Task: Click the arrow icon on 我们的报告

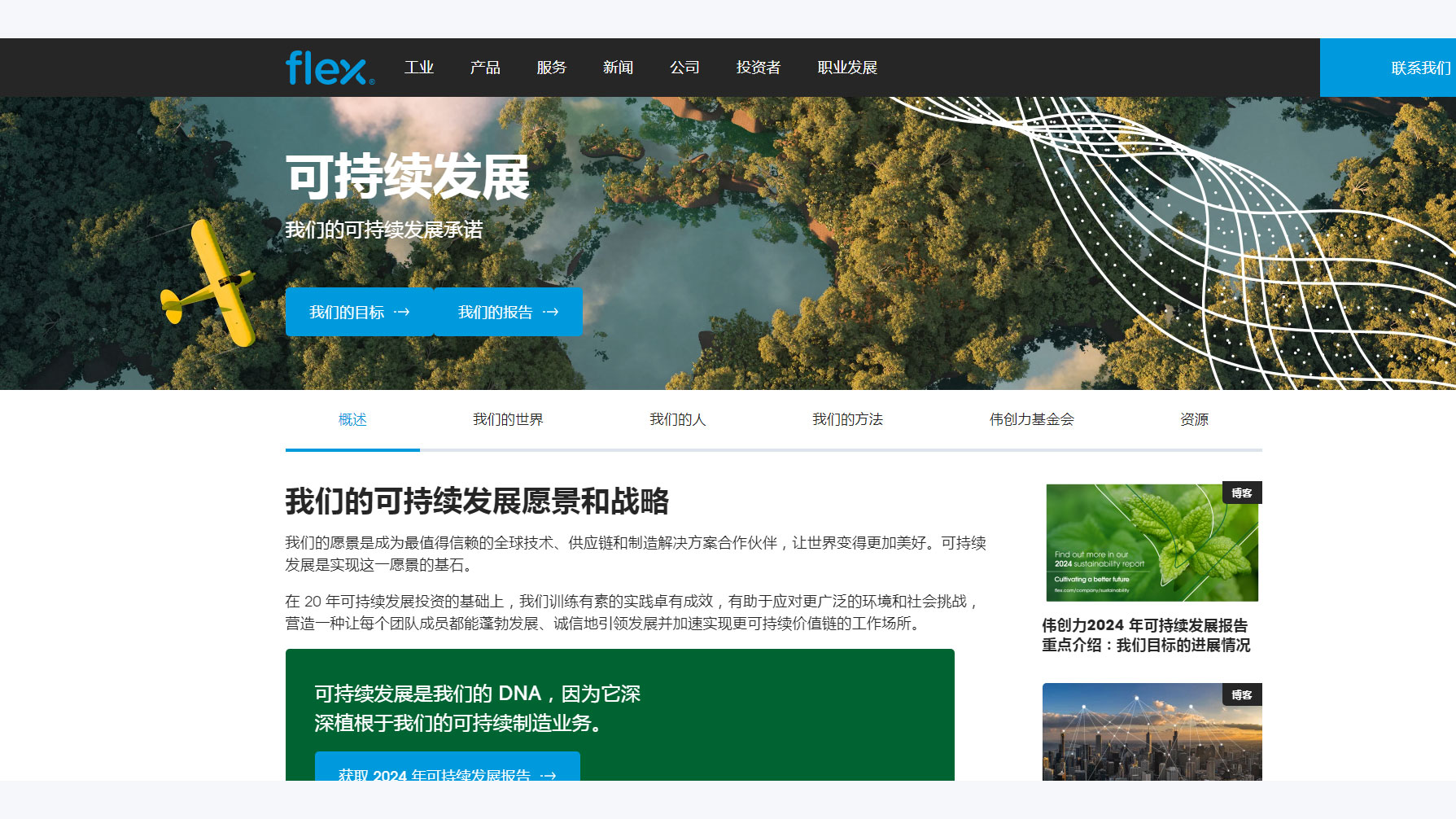Action: click(551, 312)
